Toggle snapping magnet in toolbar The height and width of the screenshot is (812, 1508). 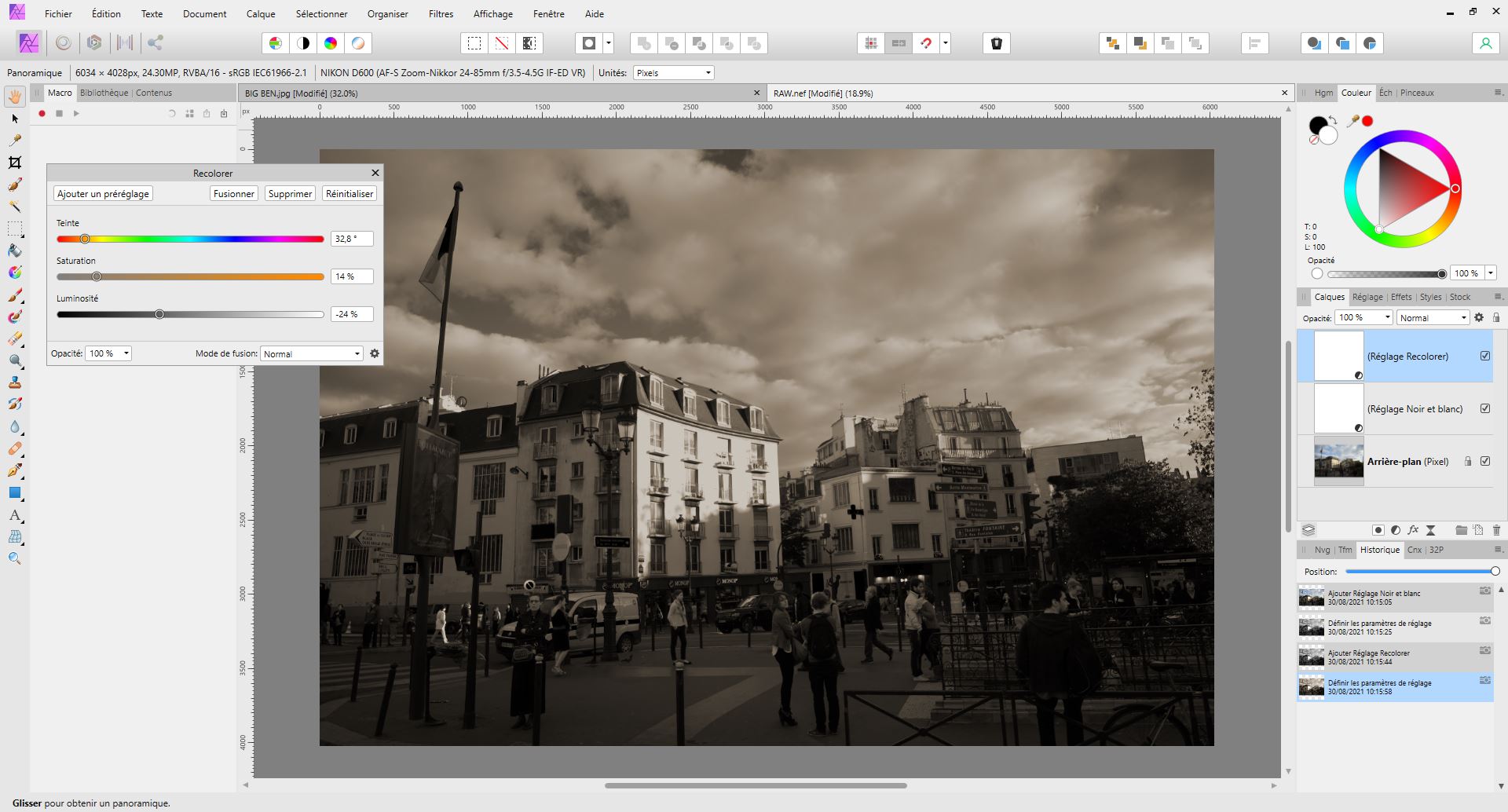coord(927,43)
